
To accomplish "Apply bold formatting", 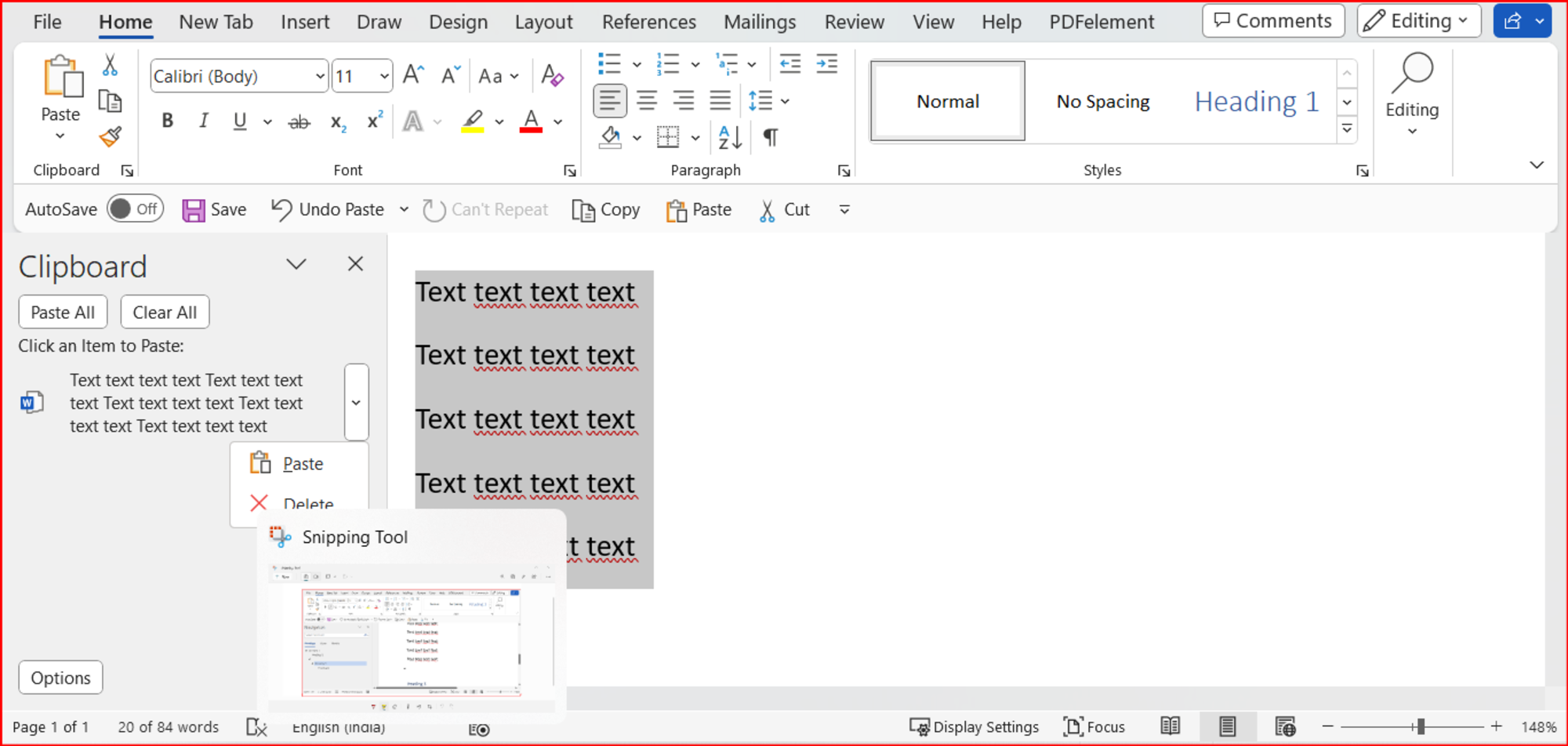I will (x=166, y=121).
